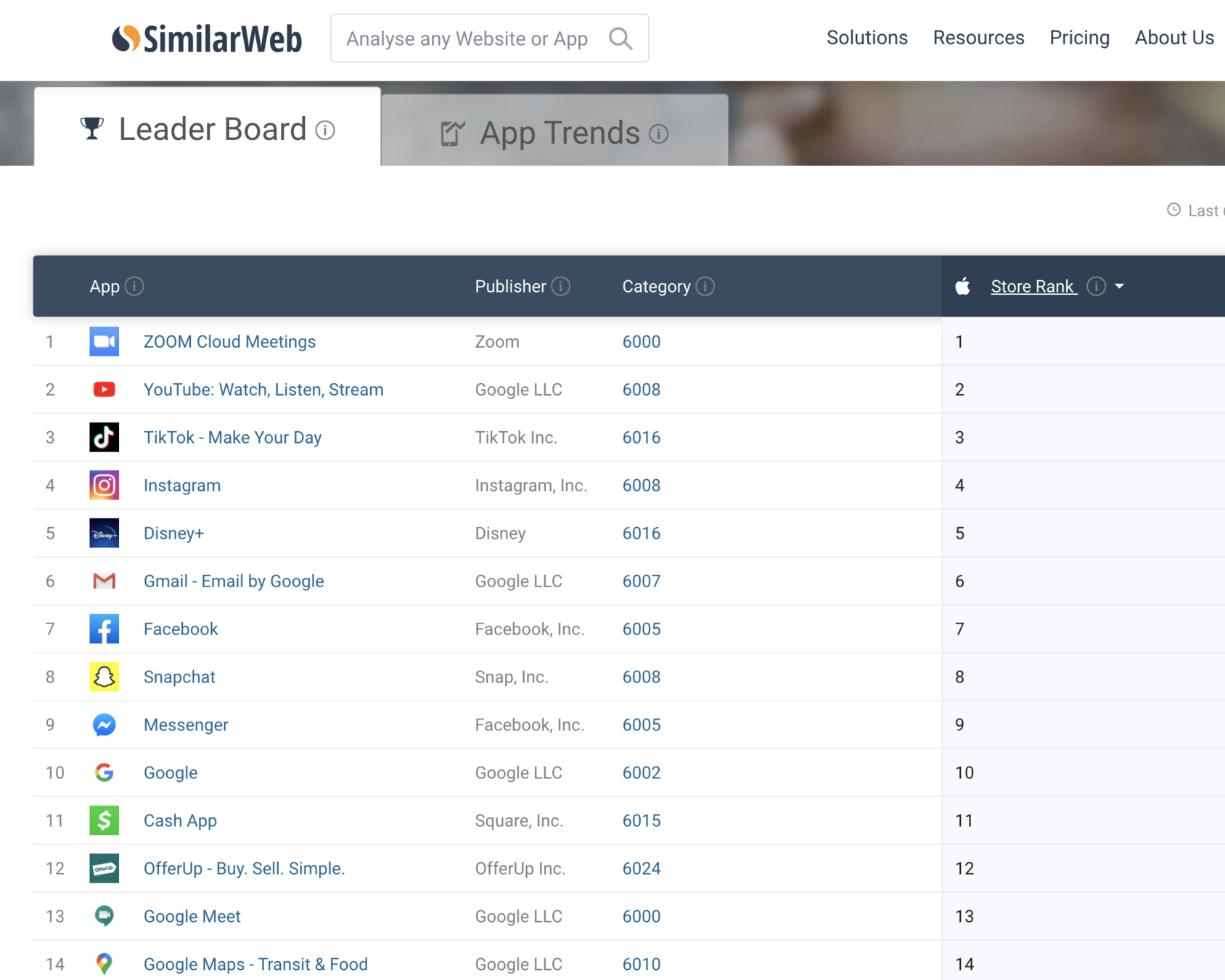Click the Snapchat app icon
Screen dimensions: 1225x980
point(104,677)
